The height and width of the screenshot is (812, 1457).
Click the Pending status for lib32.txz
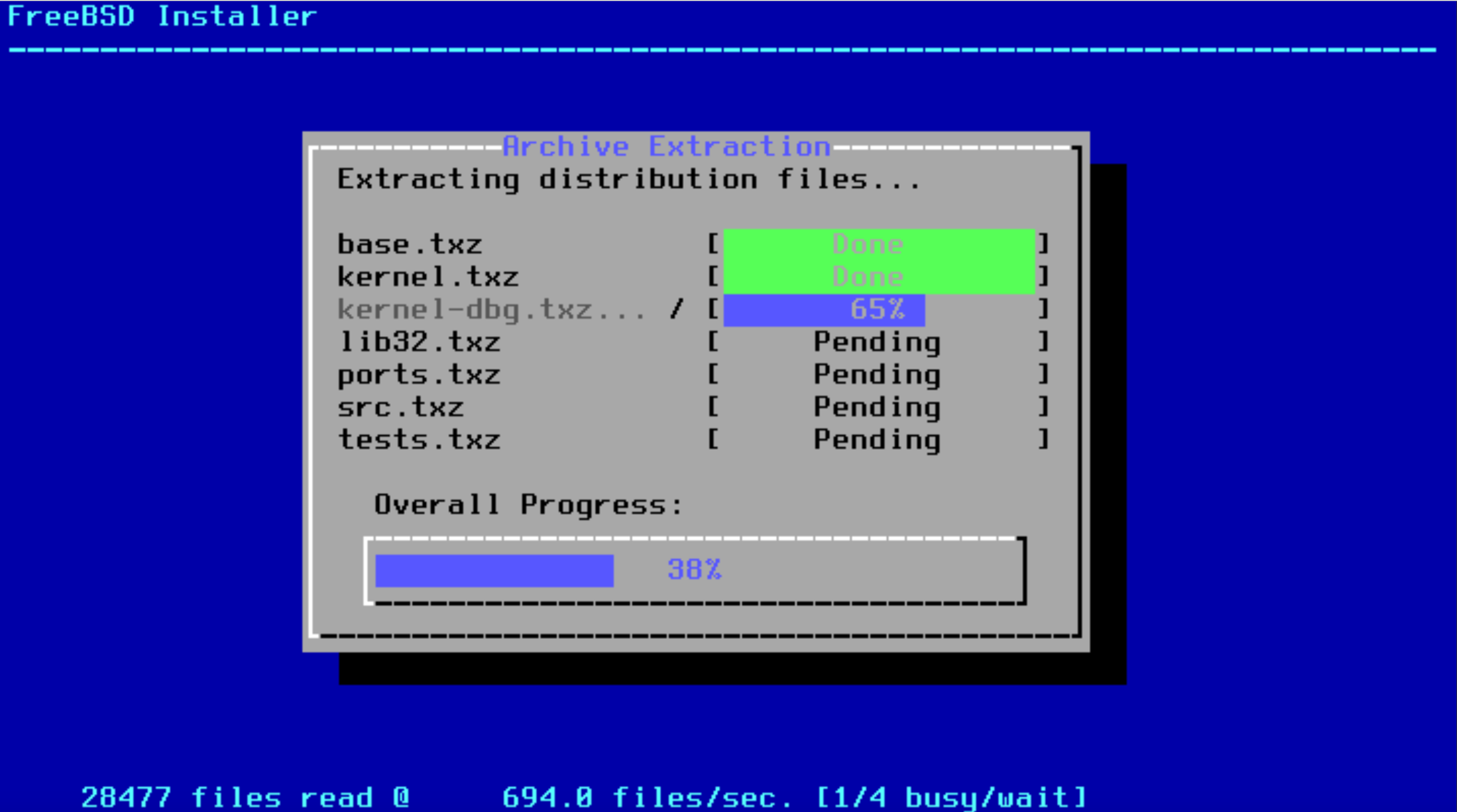tap(877, 342)
